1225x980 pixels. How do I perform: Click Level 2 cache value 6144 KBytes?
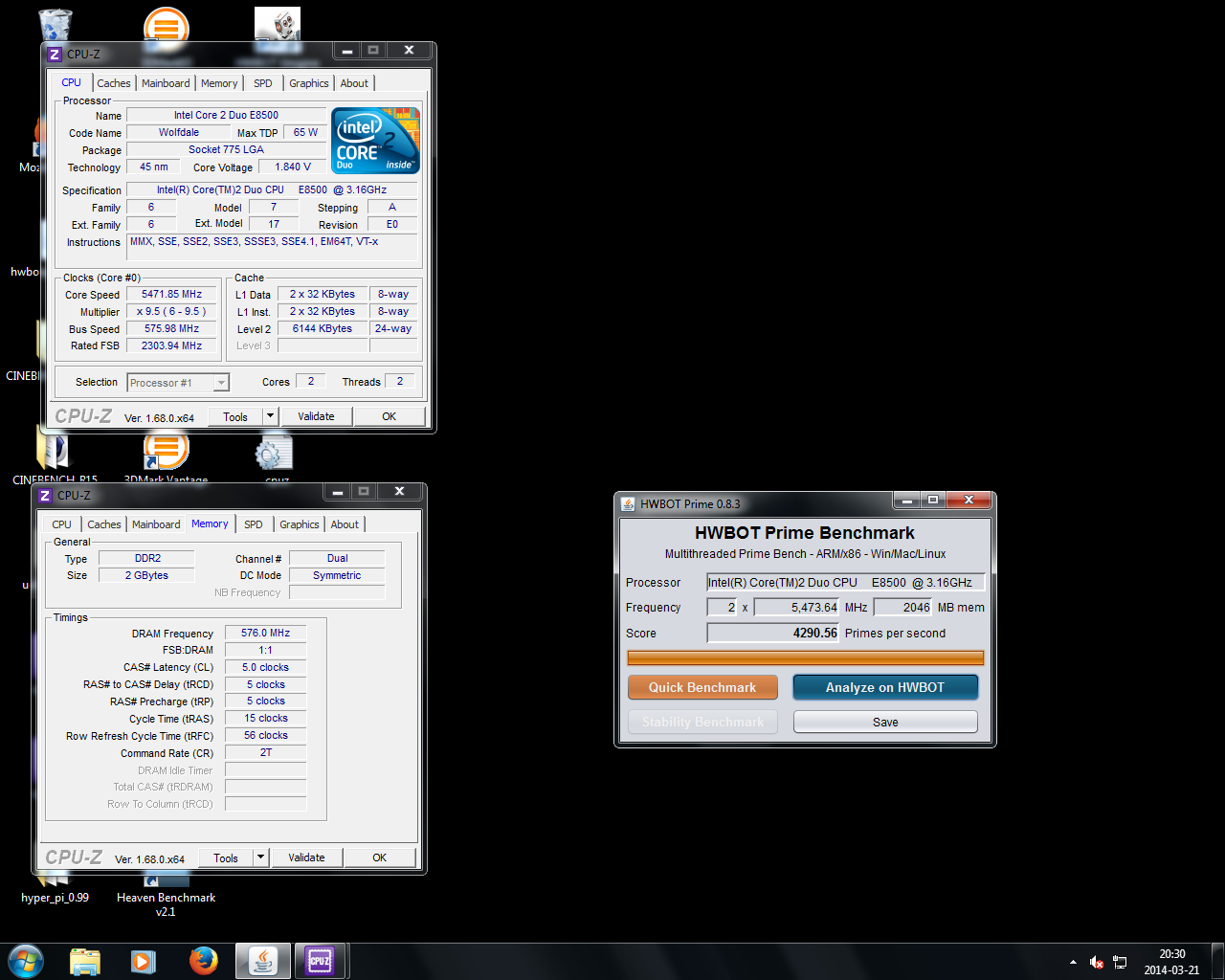[x=323, y=328]
